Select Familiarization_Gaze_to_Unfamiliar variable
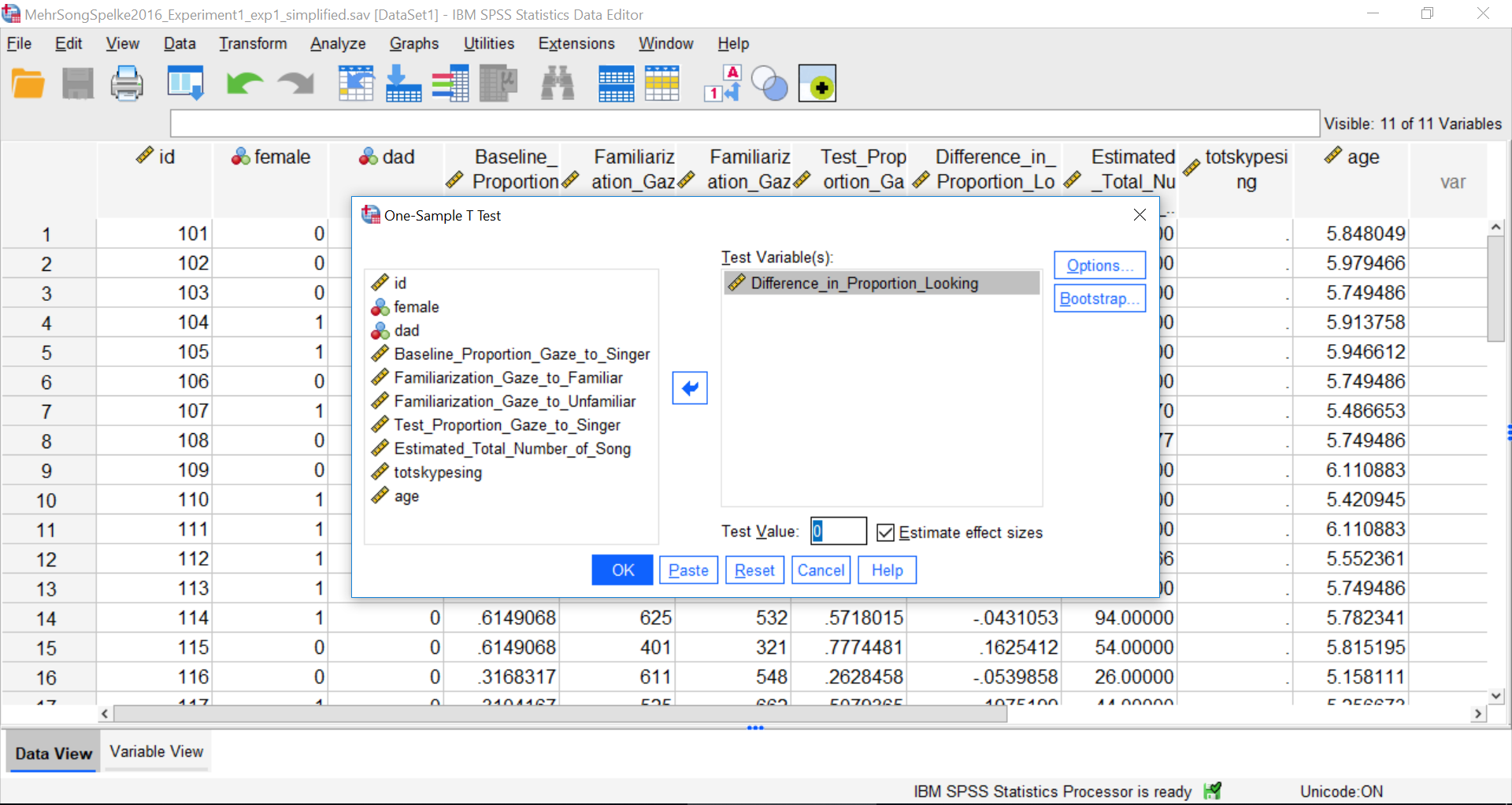The width and height of the screenshot is (1512, 805). click(x=511, y=401)
